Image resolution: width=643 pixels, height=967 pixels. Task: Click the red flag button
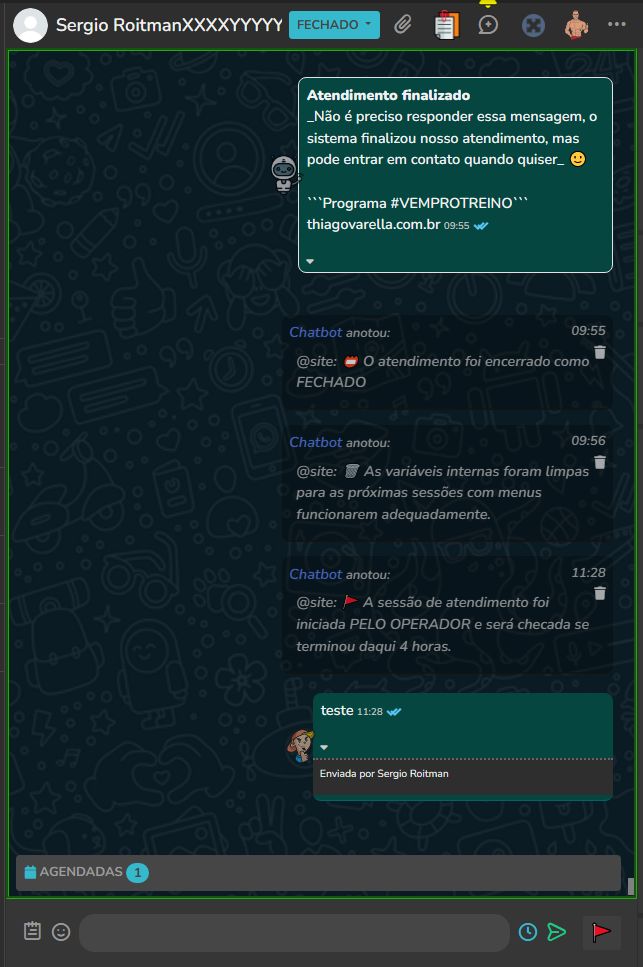(x=601, y=932)
